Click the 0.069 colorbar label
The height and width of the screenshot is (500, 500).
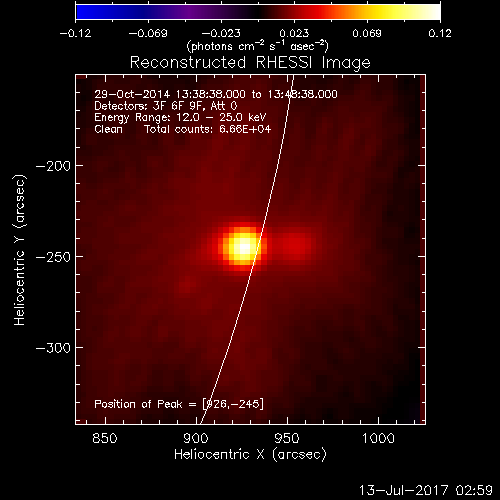click(x=367, y=33)
